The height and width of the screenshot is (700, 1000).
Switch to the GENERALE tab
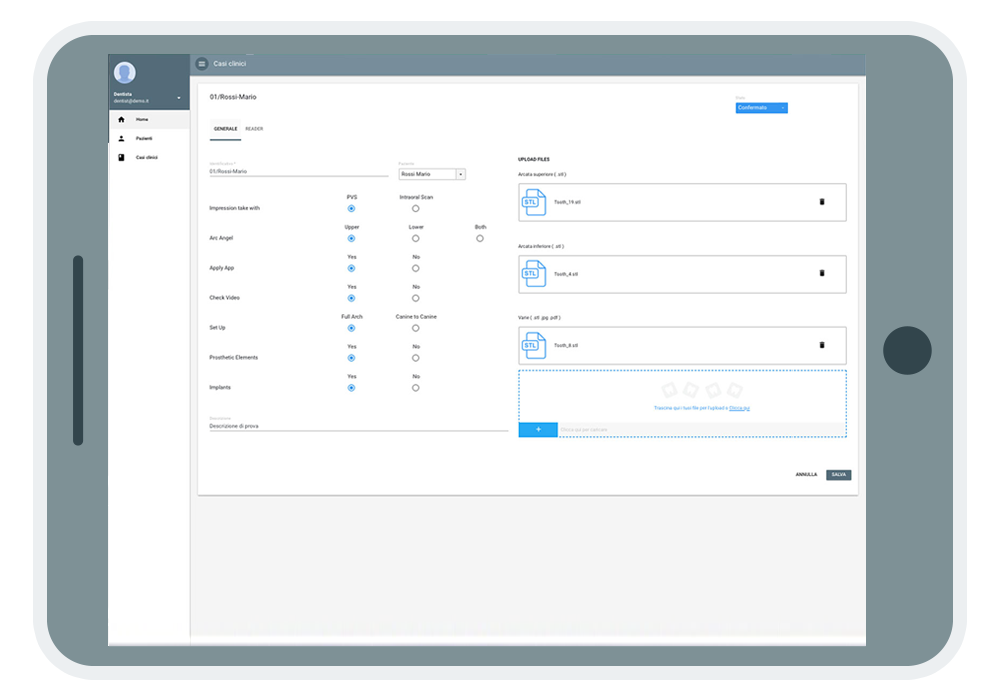(225, 129)
